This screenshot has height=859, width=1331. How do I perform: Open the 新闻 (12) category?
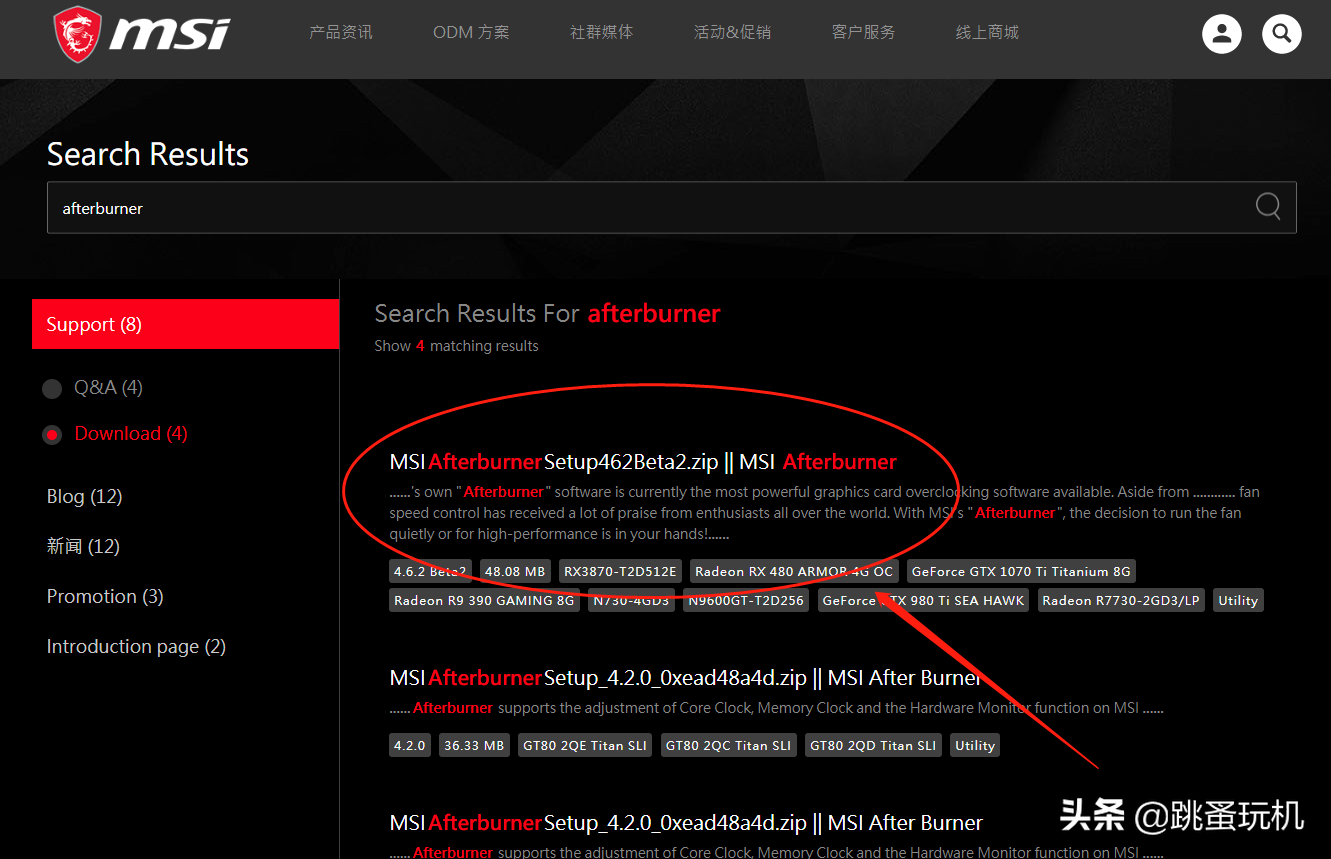(x=83, y=546)
